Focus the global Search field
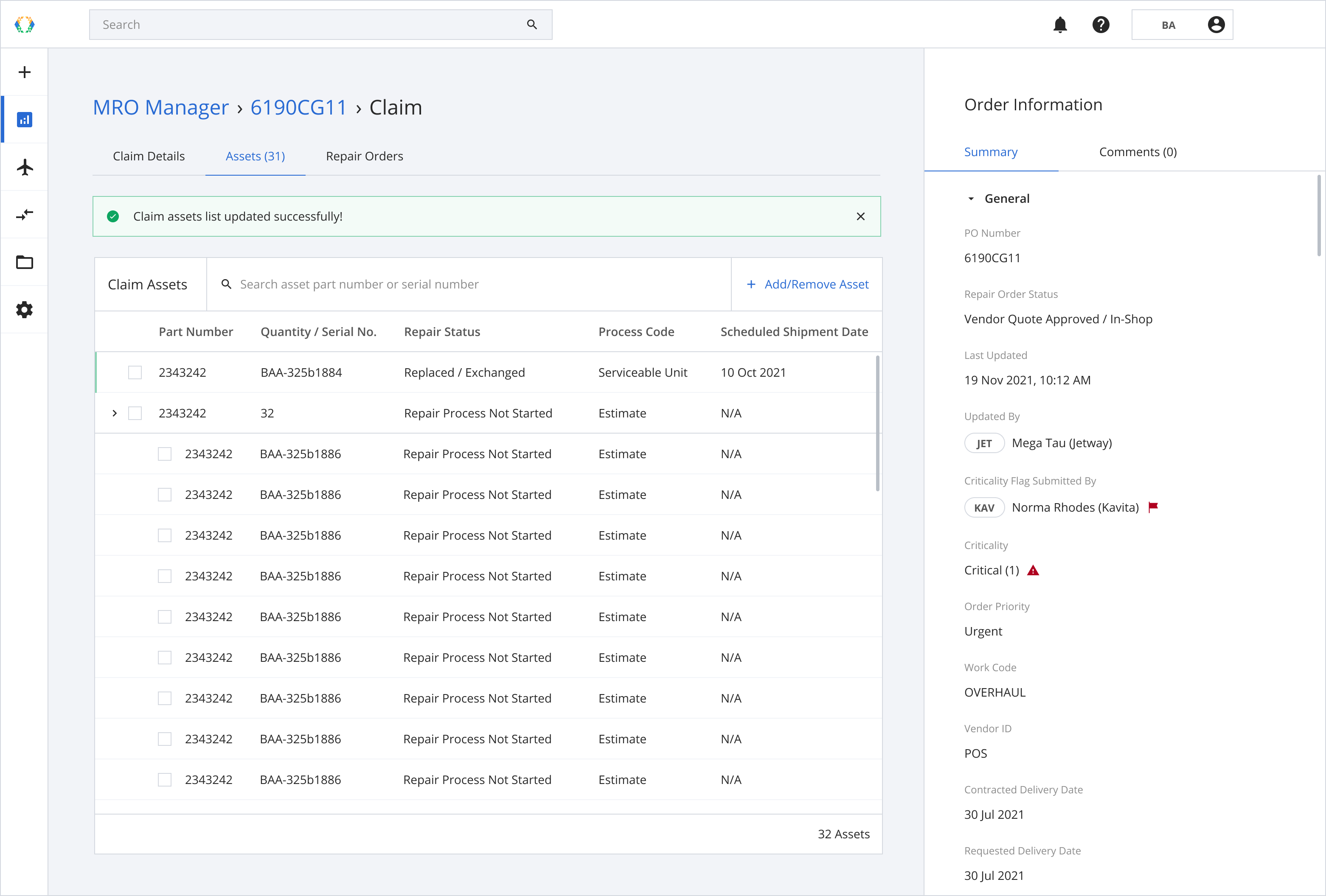The width and height of the screenshot is (1326, 896). pyautogui.click(x=320, y=25)
